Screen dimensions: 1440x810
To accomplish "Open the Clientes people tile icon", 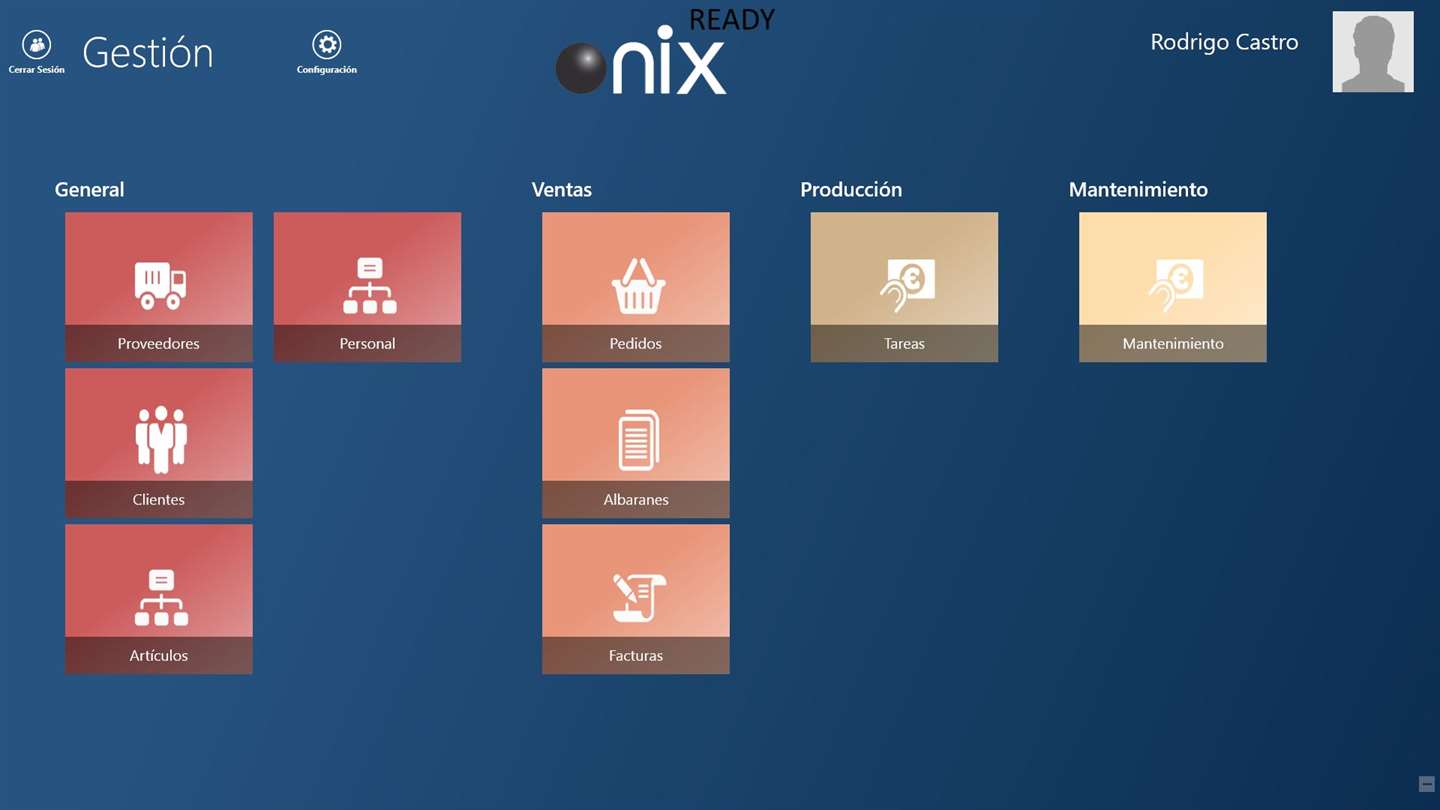I will tap(161, 439).
